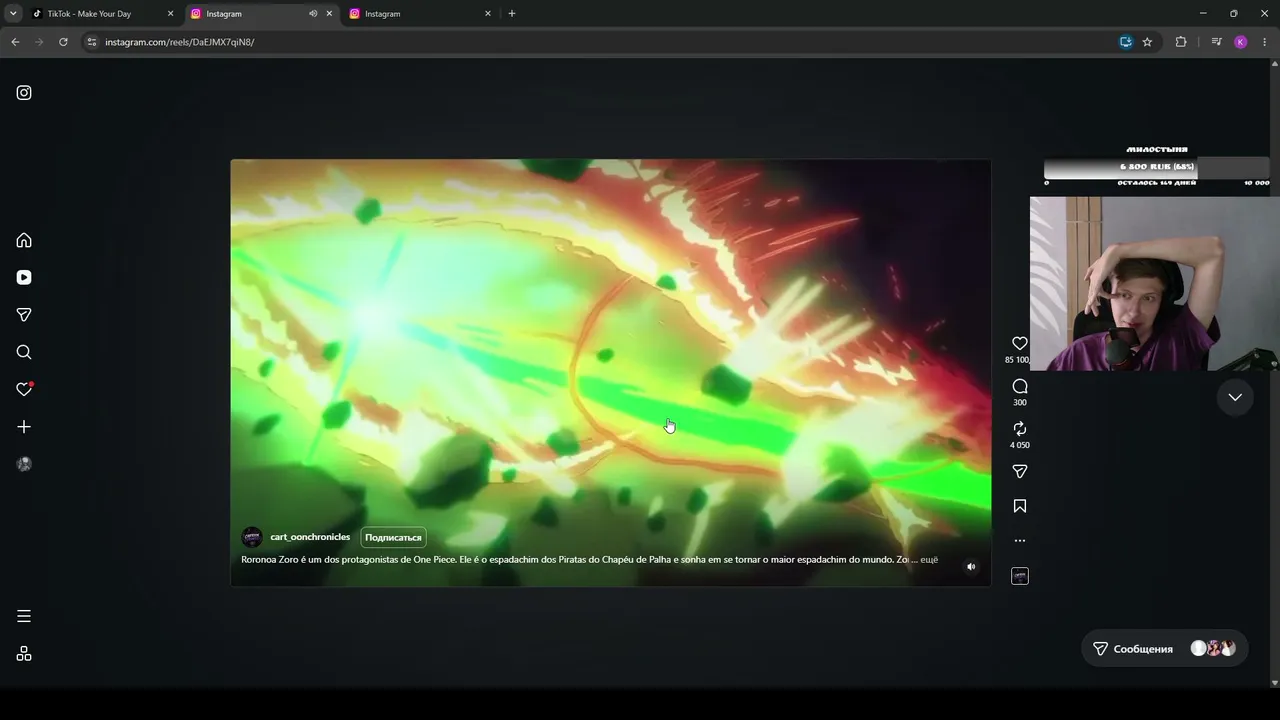Open the browser profile K avatar

[1241, 42]
